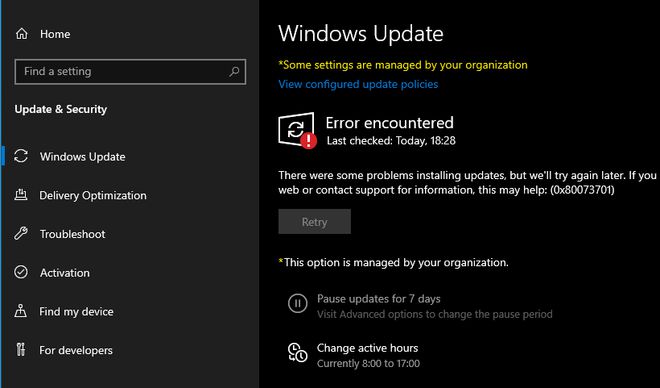
Task: Click the active hours clock icon
Action: point(298,352)
